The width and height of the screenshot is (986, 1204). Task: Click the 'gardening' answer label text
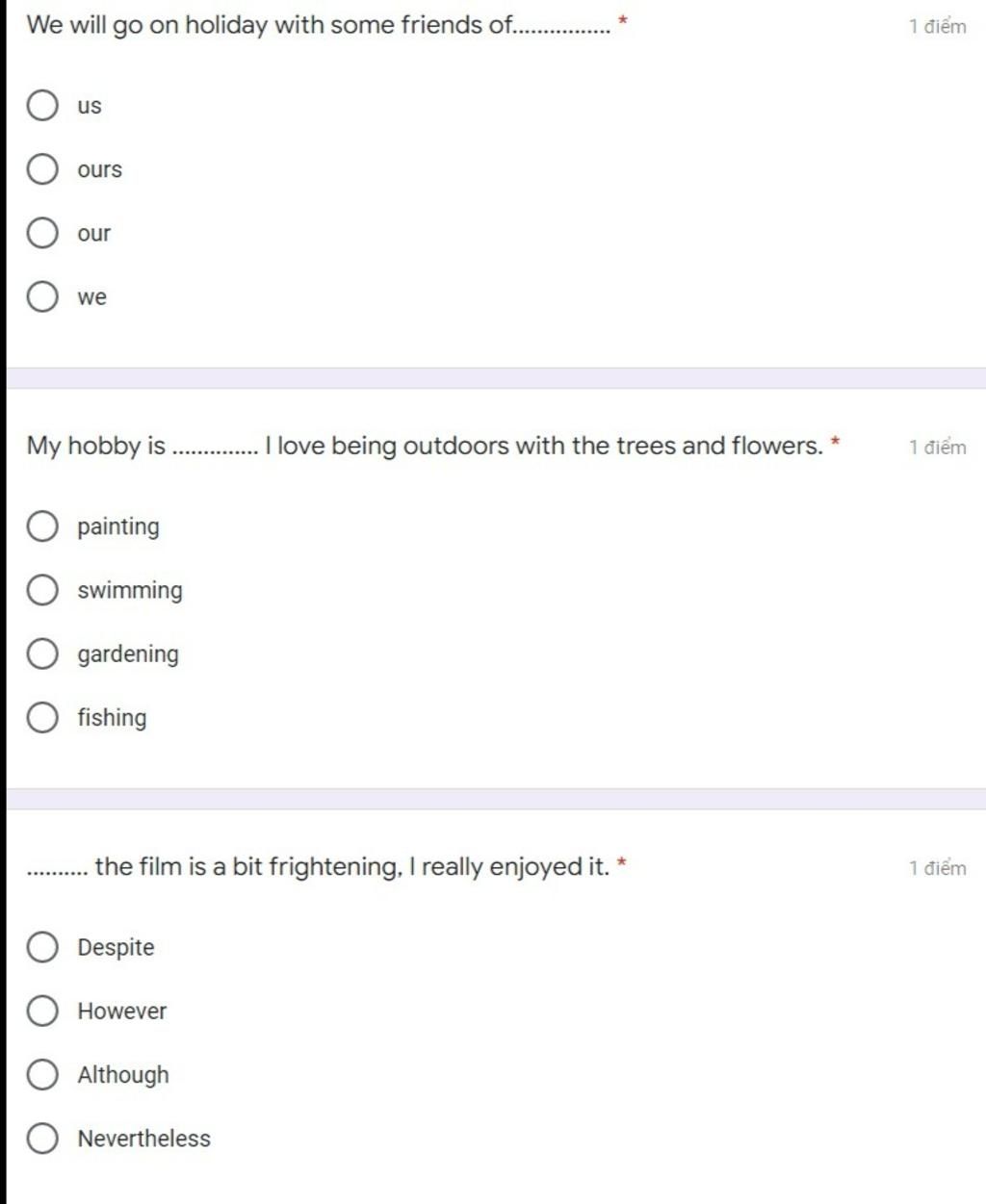point(128,654)
